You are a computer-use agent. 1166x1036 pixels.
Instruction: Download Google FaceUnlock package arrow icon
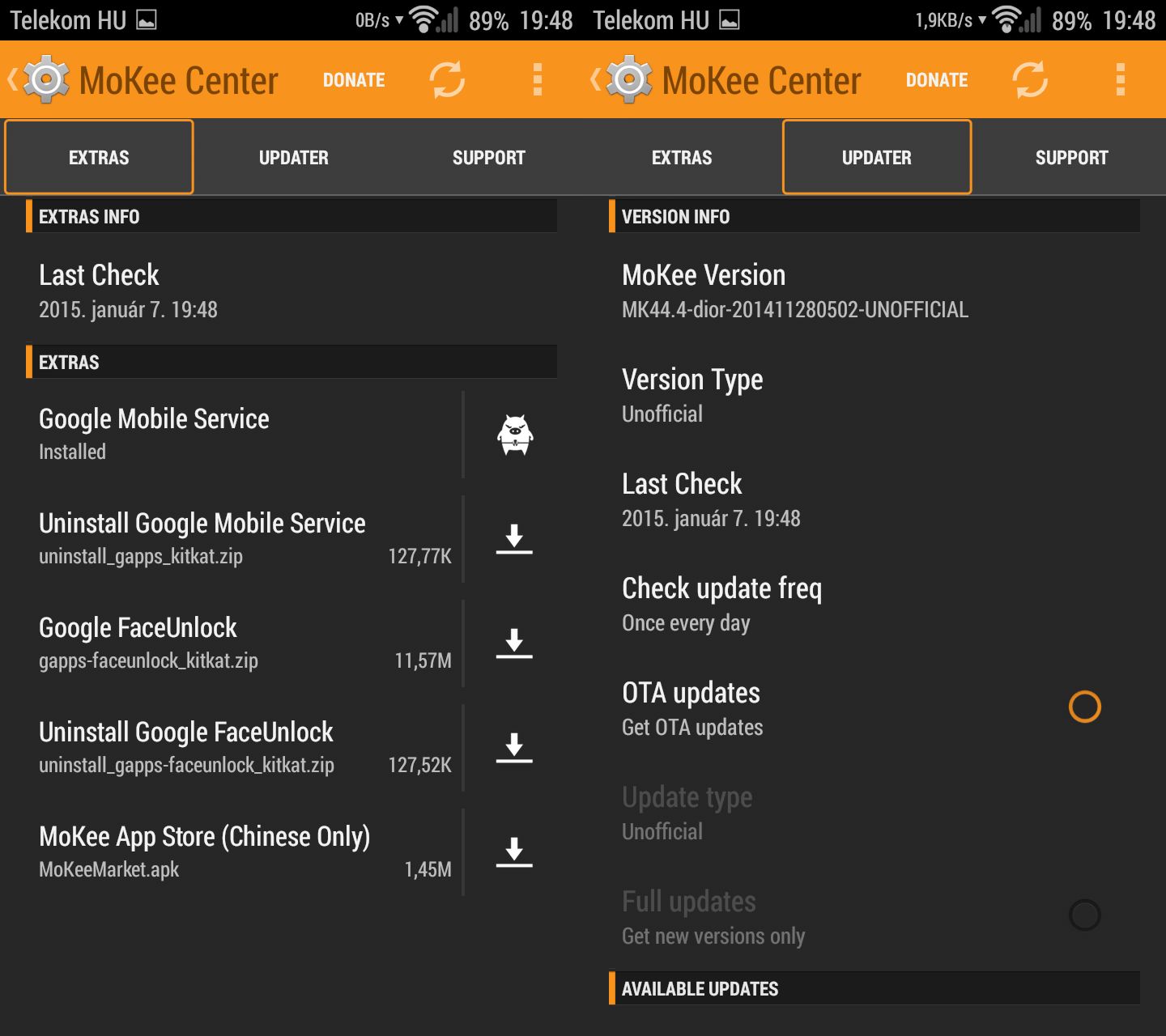pyautogui.click(x=514, y=643)
